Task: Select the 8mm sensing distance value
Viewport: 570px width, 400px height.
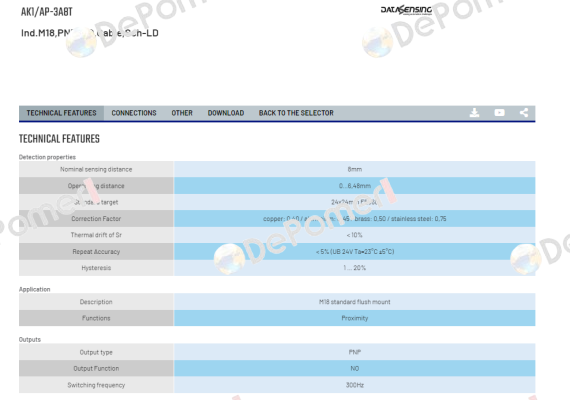Action: click(354, 169)
